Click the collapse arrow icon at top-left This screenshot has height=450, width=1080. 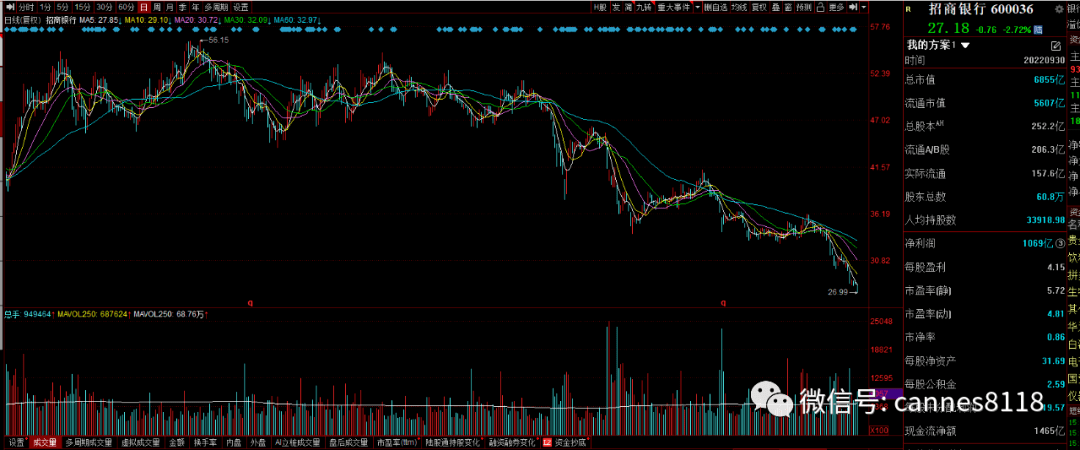(8, 7)
